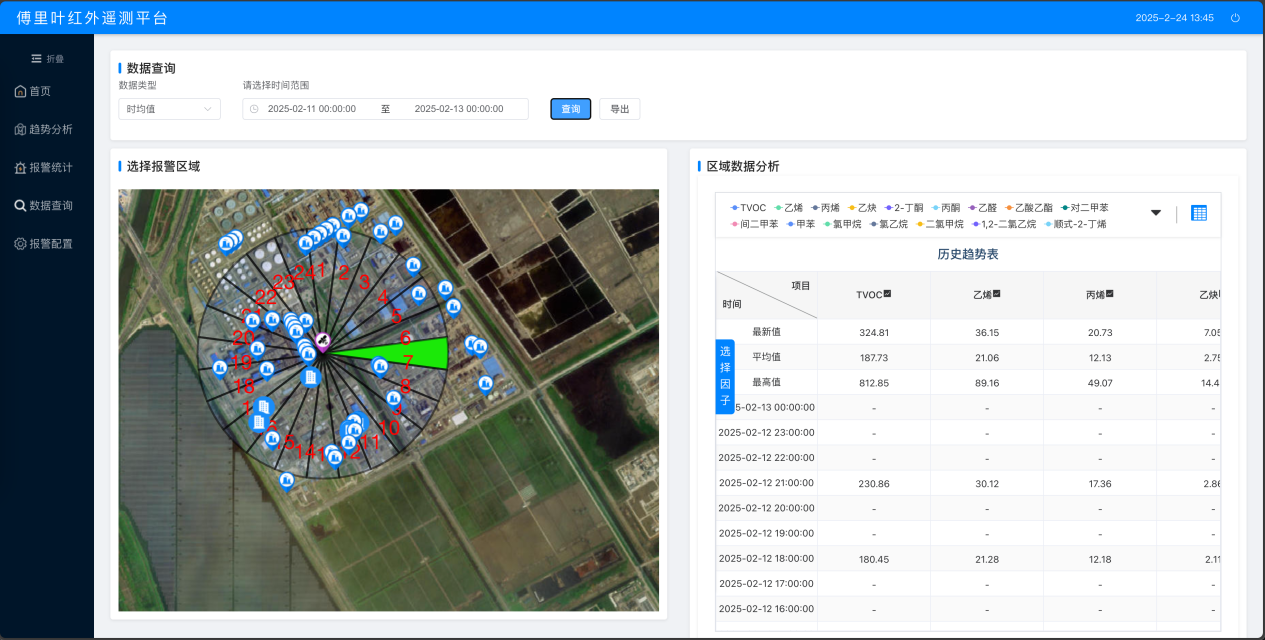The height and width of the screenshot is (640, 1265).
Task: Click the 导出 button
Action: pos(619,109)
